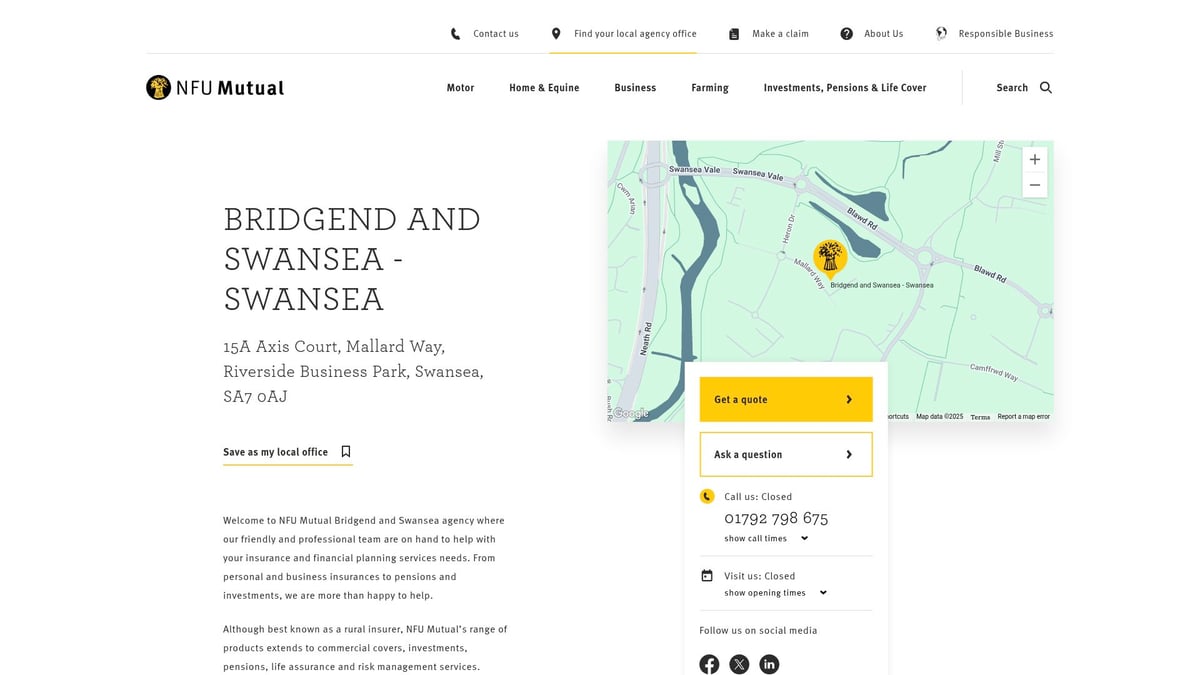Select Home & Equine in the navigation

pos(544,87)
